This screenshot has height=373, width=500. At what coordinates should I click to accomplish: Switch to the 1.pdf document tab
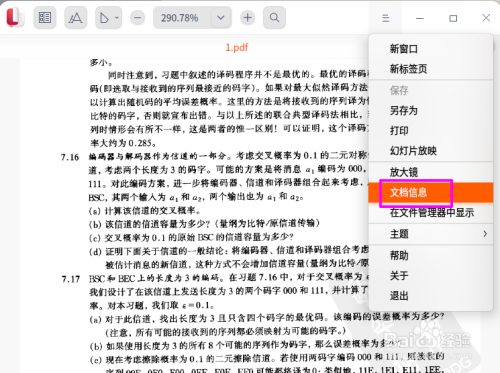click(x=237, y=47)
